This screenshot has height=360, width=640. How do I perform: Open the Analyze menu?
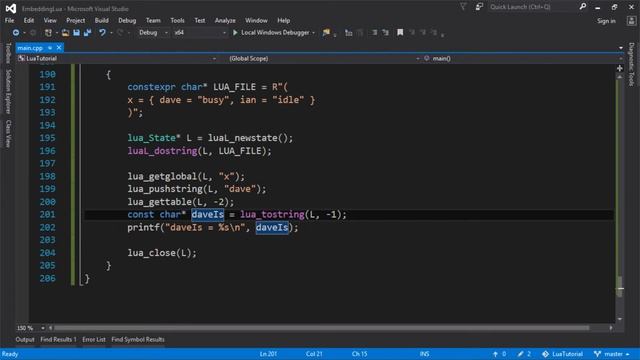(x=225, y=20)
